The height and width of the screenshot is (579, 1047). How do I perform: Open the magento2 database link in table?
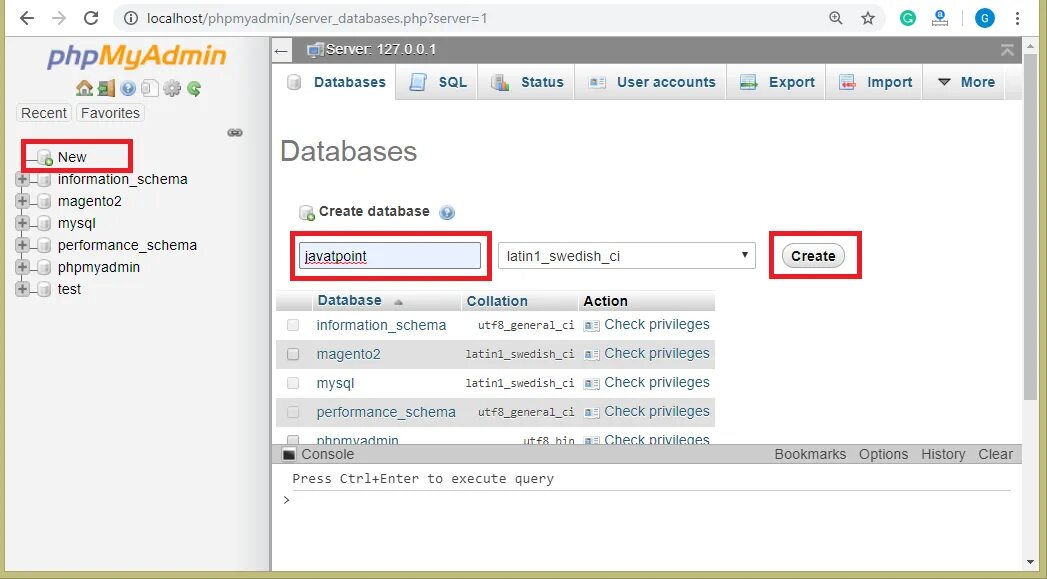pyautogui.click(x=349, y=355)
